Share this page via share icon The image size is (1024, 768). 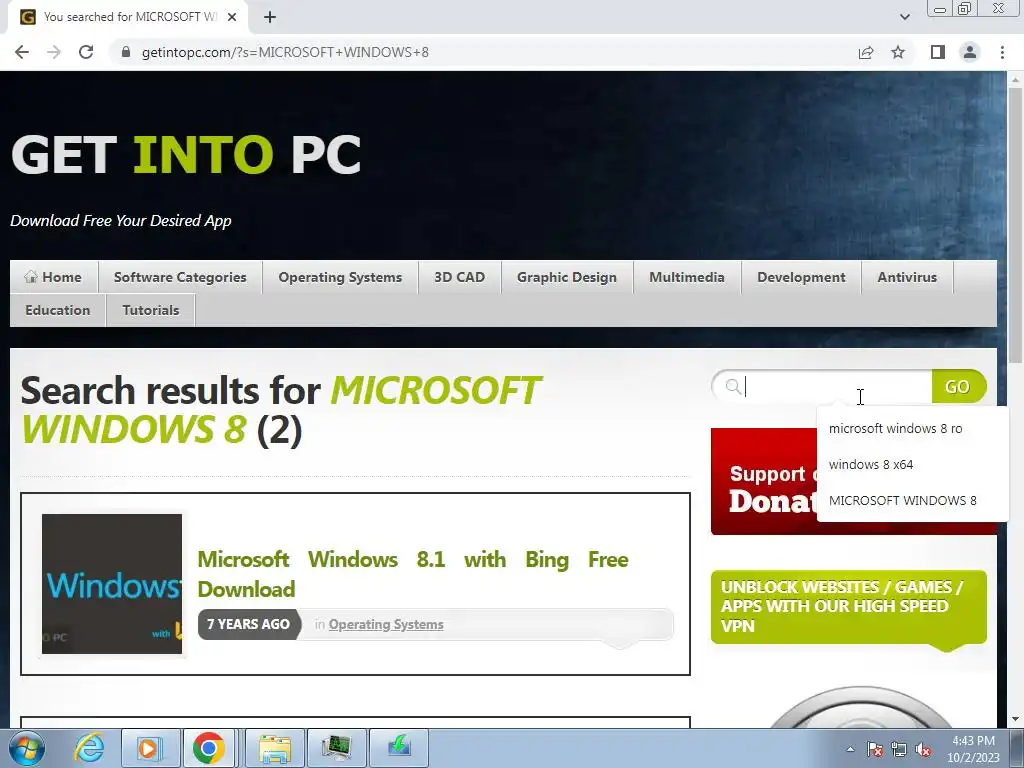(866, 52)
